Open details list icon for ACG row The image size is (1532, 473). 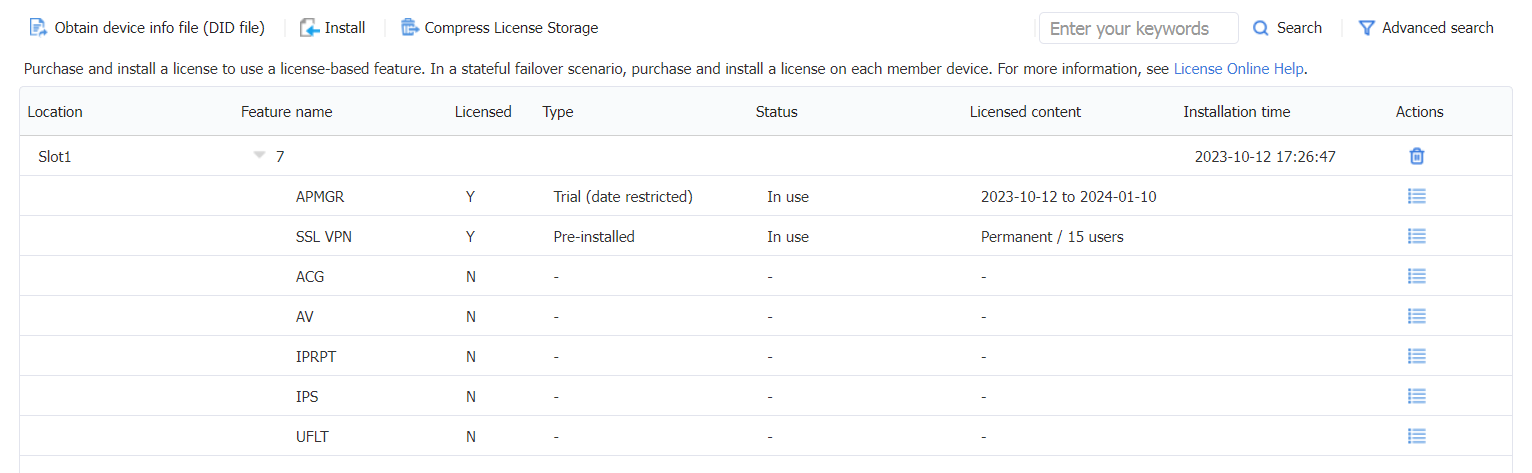pyautogui.click(x=1416, y=276)
